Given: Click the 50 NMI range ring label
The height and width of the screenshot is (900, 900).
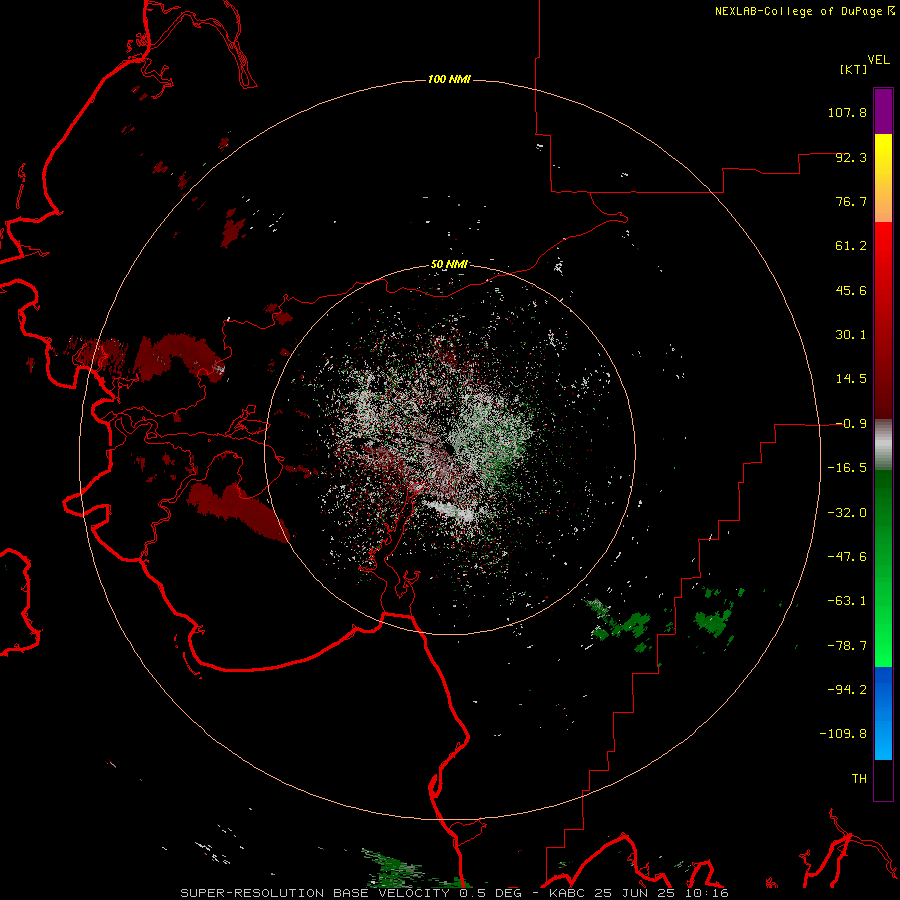Looking at the screenshot, I should (x=449, y=265).
